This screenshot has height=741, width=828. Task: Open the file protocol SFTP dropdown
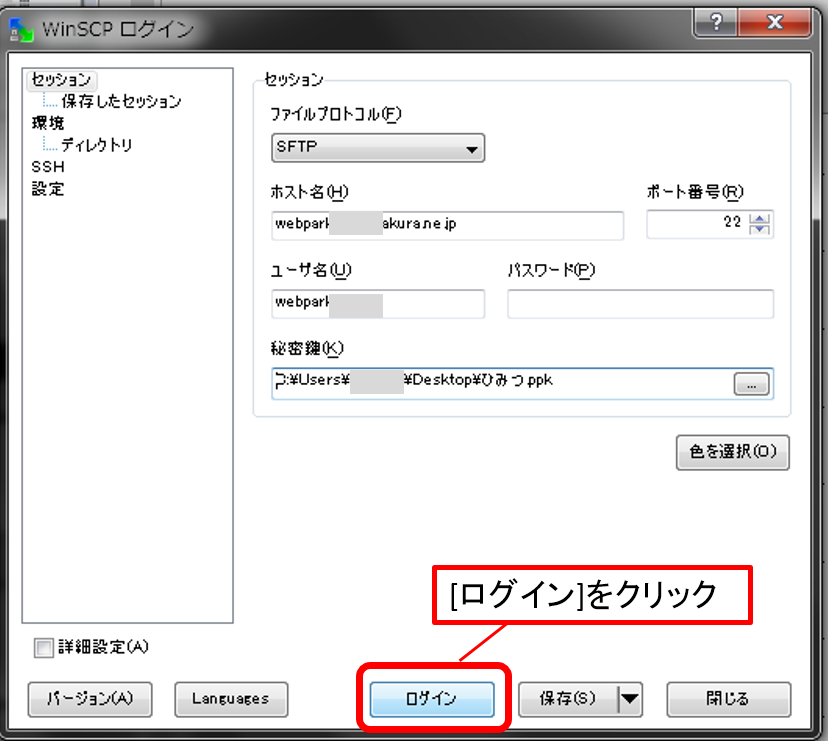point(378,147)
